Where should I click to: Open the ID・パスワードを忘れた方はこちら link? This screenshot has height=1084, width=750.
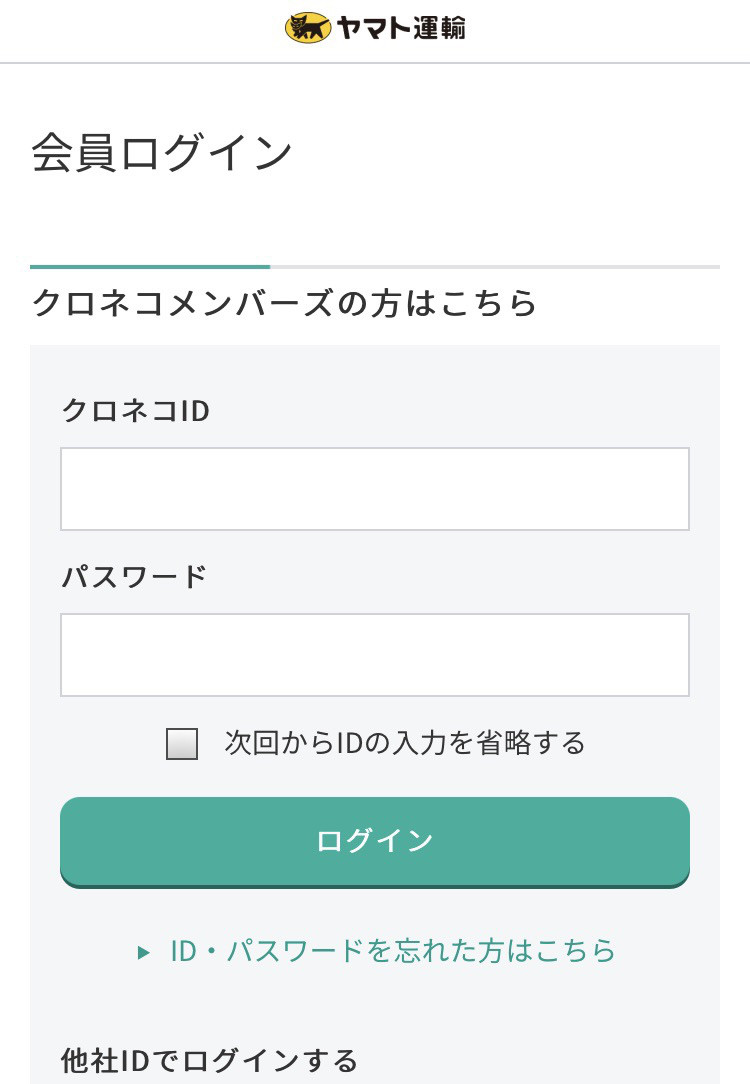point(393,951)
